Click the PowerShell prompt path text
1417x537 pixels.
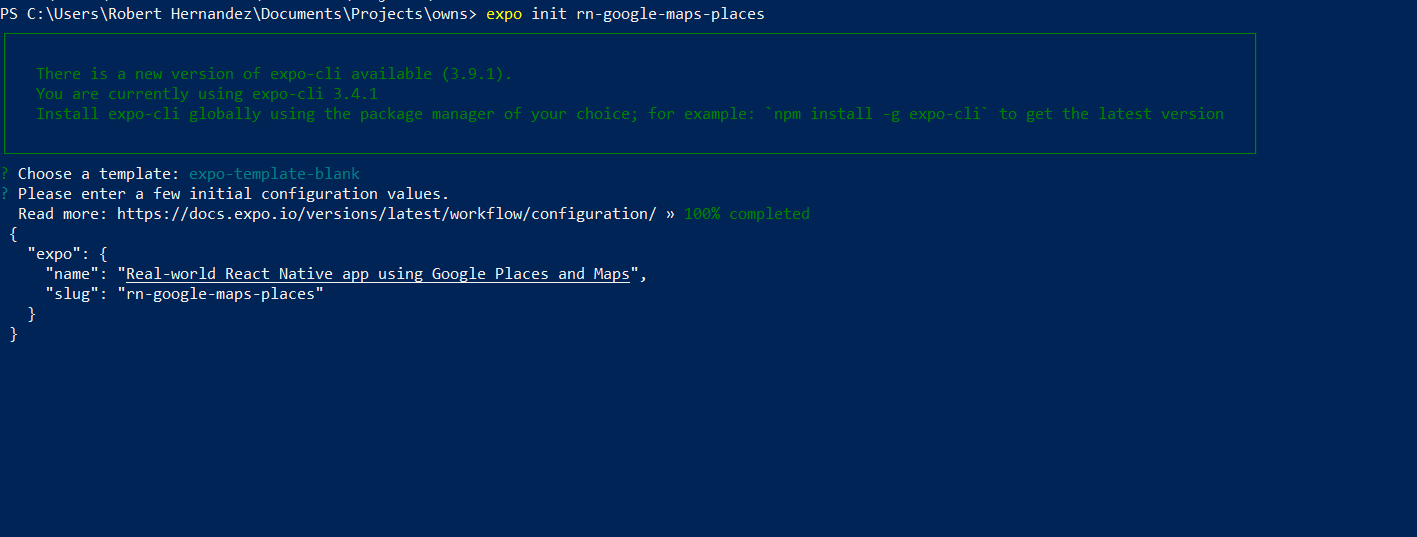[x=239, y=14]
